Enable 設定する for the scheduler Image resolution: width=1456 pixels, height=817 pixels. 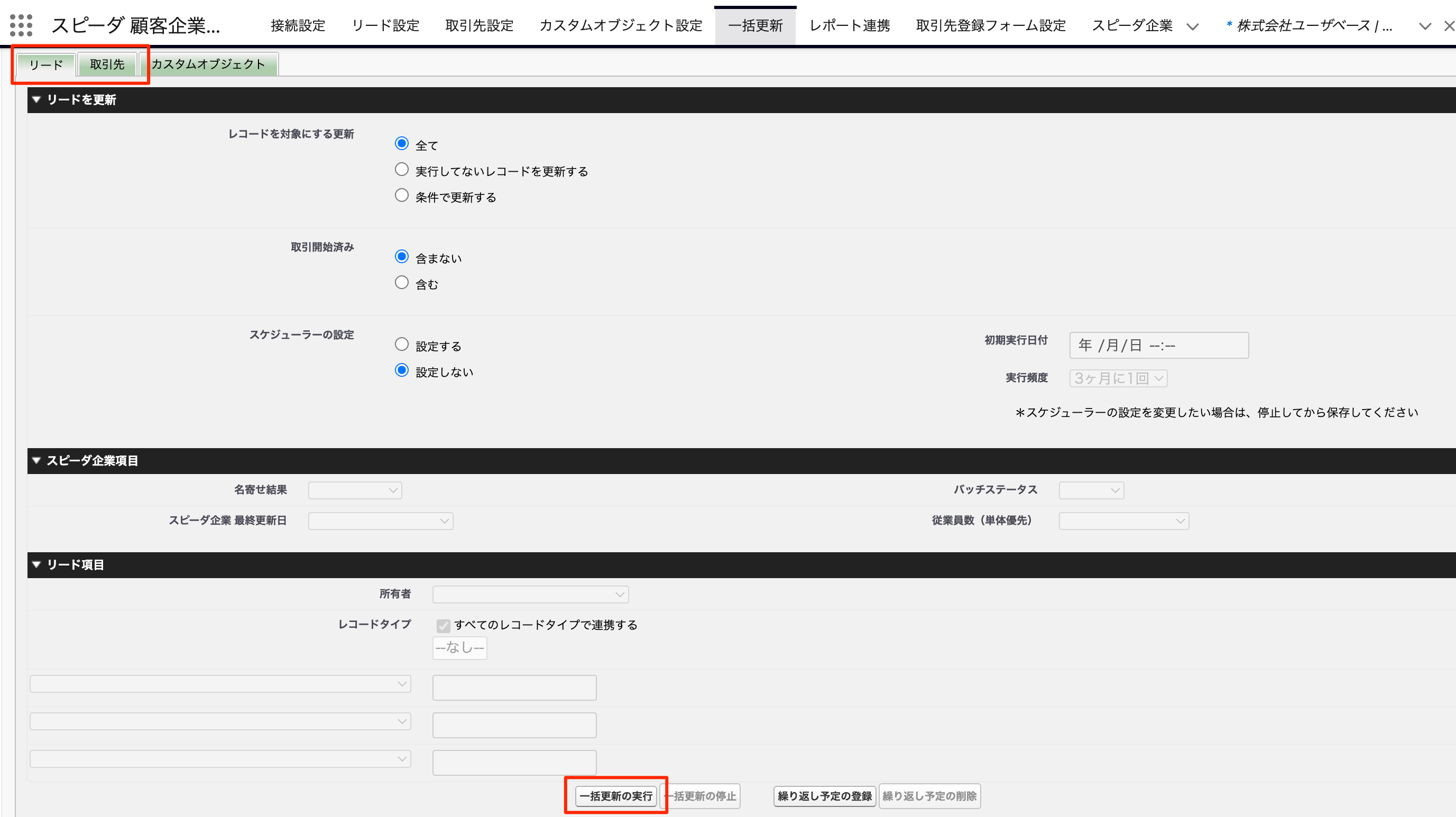click(402, 343)
